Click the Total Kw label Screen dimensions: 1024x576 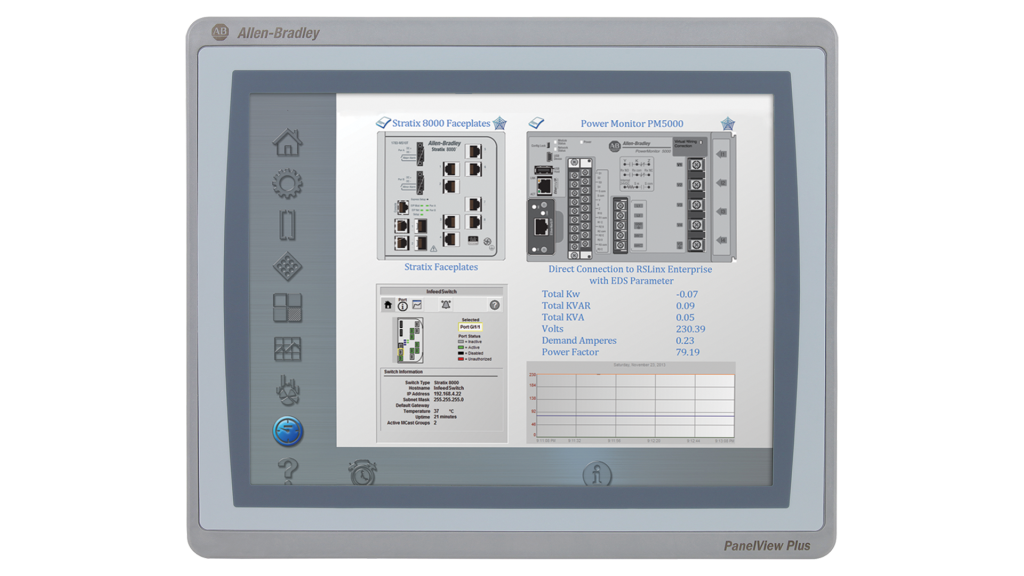tap(560, 295)
